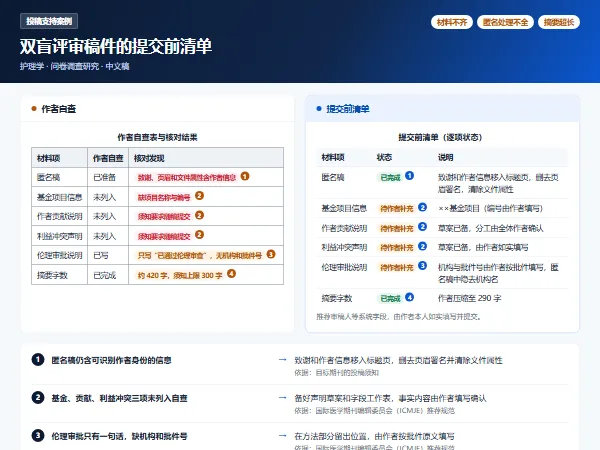Click 须知要求随稿提交 in 作者贡献说明 row
The width and height of the screenshot is (600, 450).
click(164, 217)
